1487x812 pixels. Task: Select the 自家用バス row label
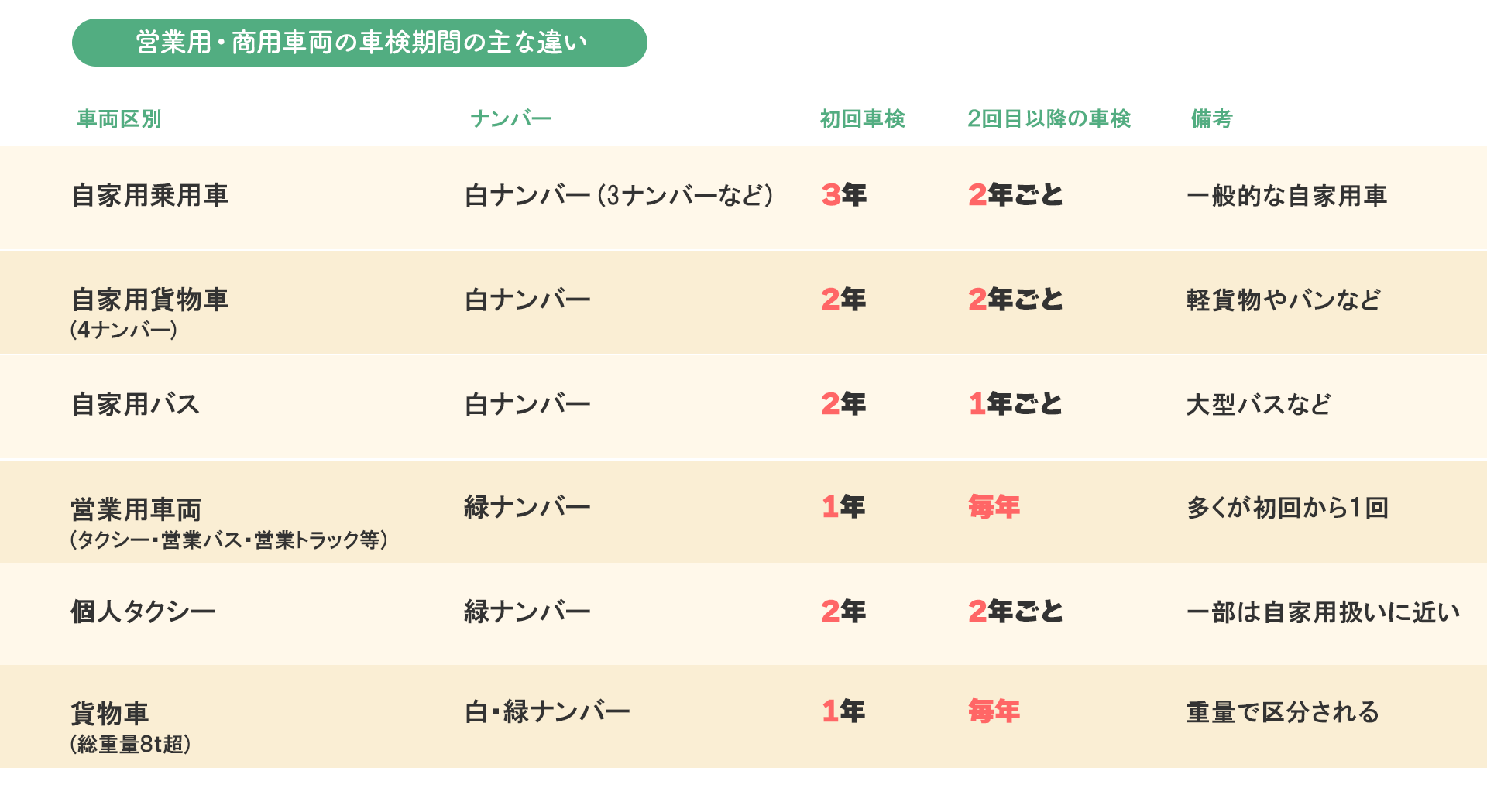(x=136, y=404)
